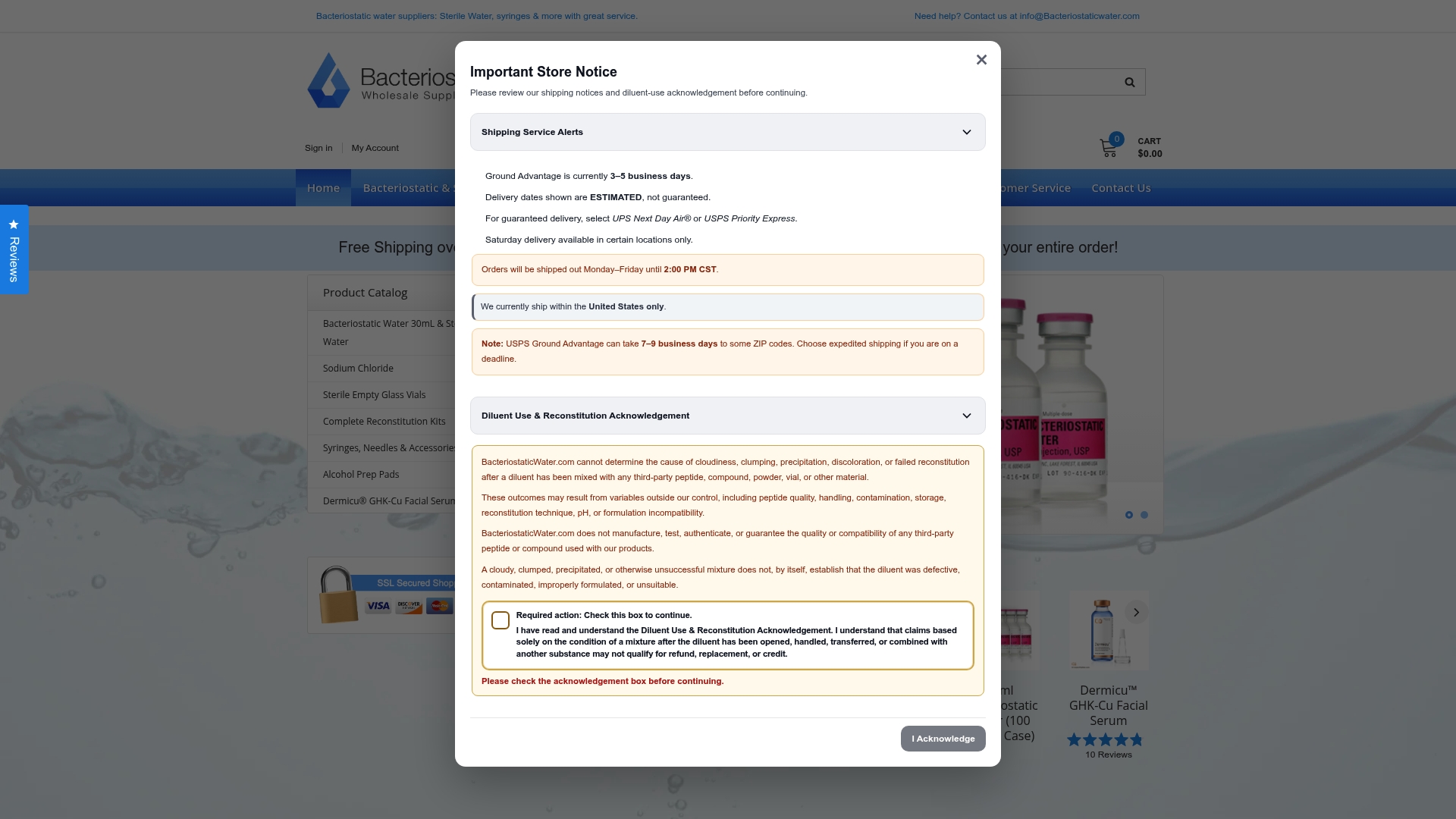Open the My Account link
The width and height of the screenshot is (1456, 819).
[x=375, y=148]
